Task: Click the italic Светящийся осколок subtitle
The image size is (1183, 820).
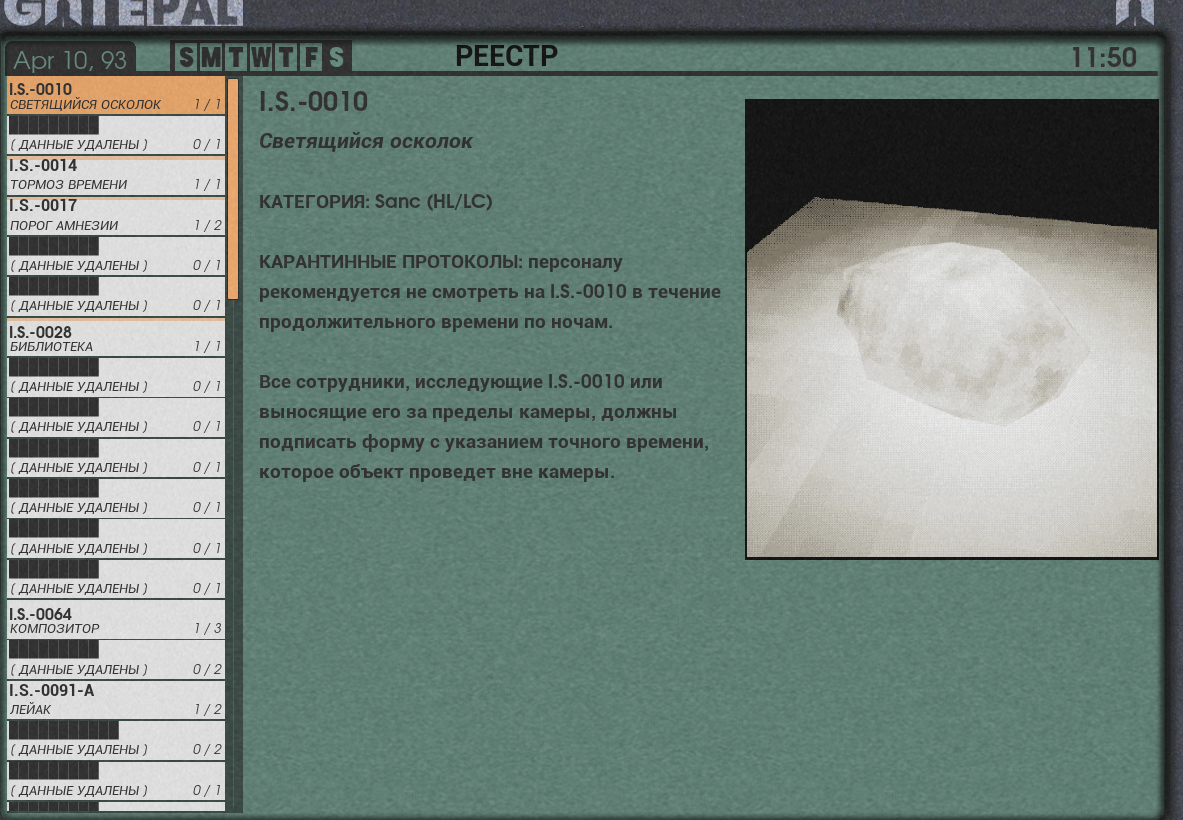Action: coord(366,141)
